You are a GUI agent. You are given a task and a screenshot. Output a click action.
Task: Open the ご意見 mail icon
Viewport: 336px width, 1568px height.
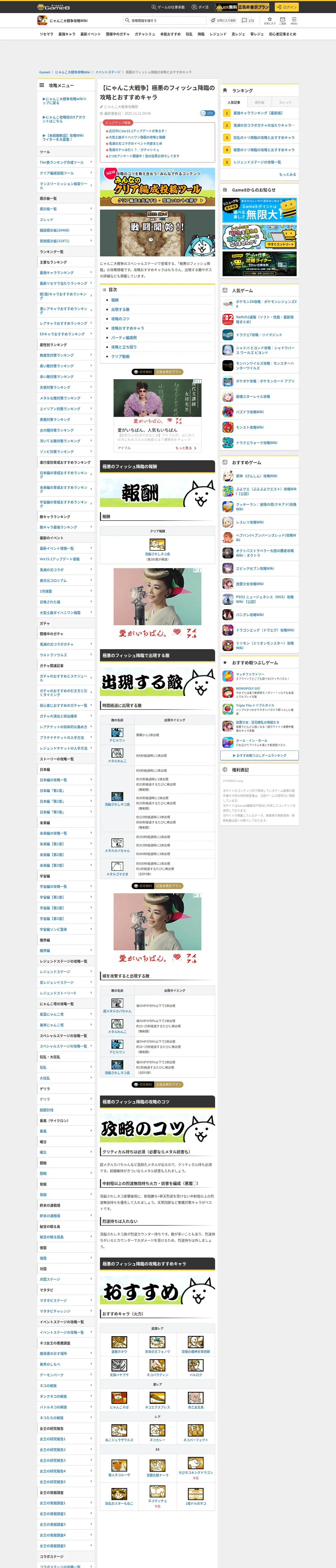pyautogui.click(x=283, y=21)
